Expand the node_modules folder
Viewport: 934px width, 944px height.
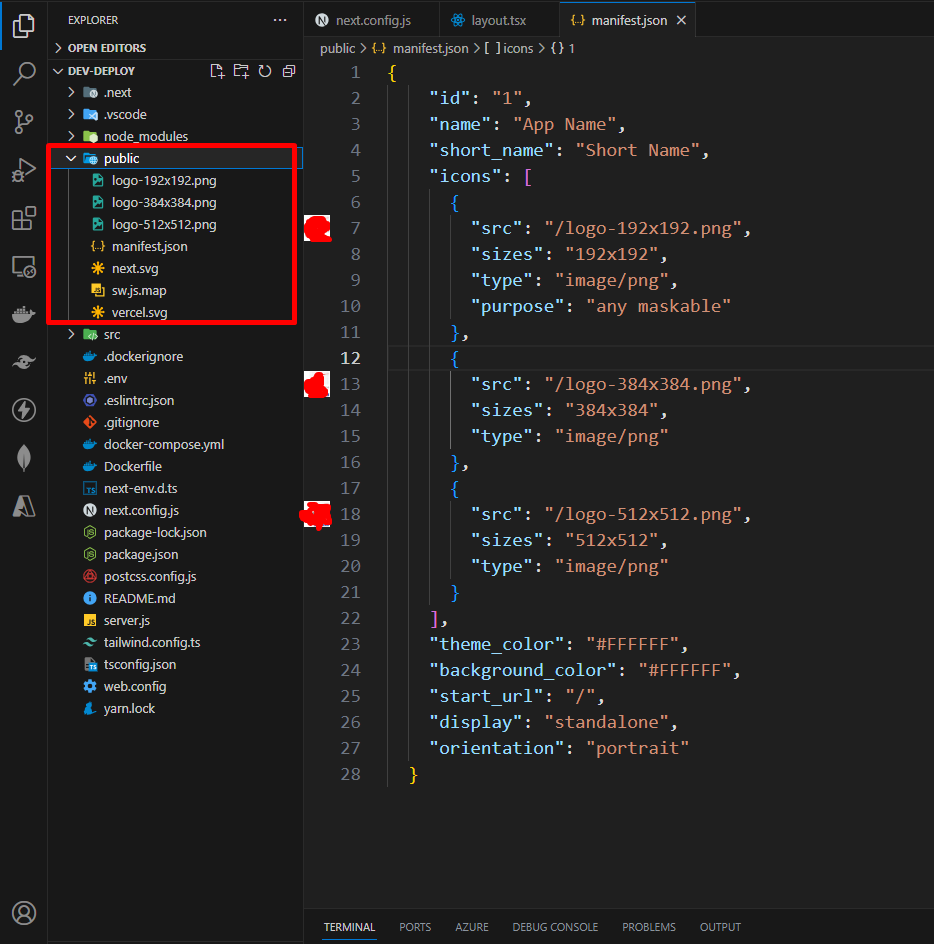tap(175, 137)
